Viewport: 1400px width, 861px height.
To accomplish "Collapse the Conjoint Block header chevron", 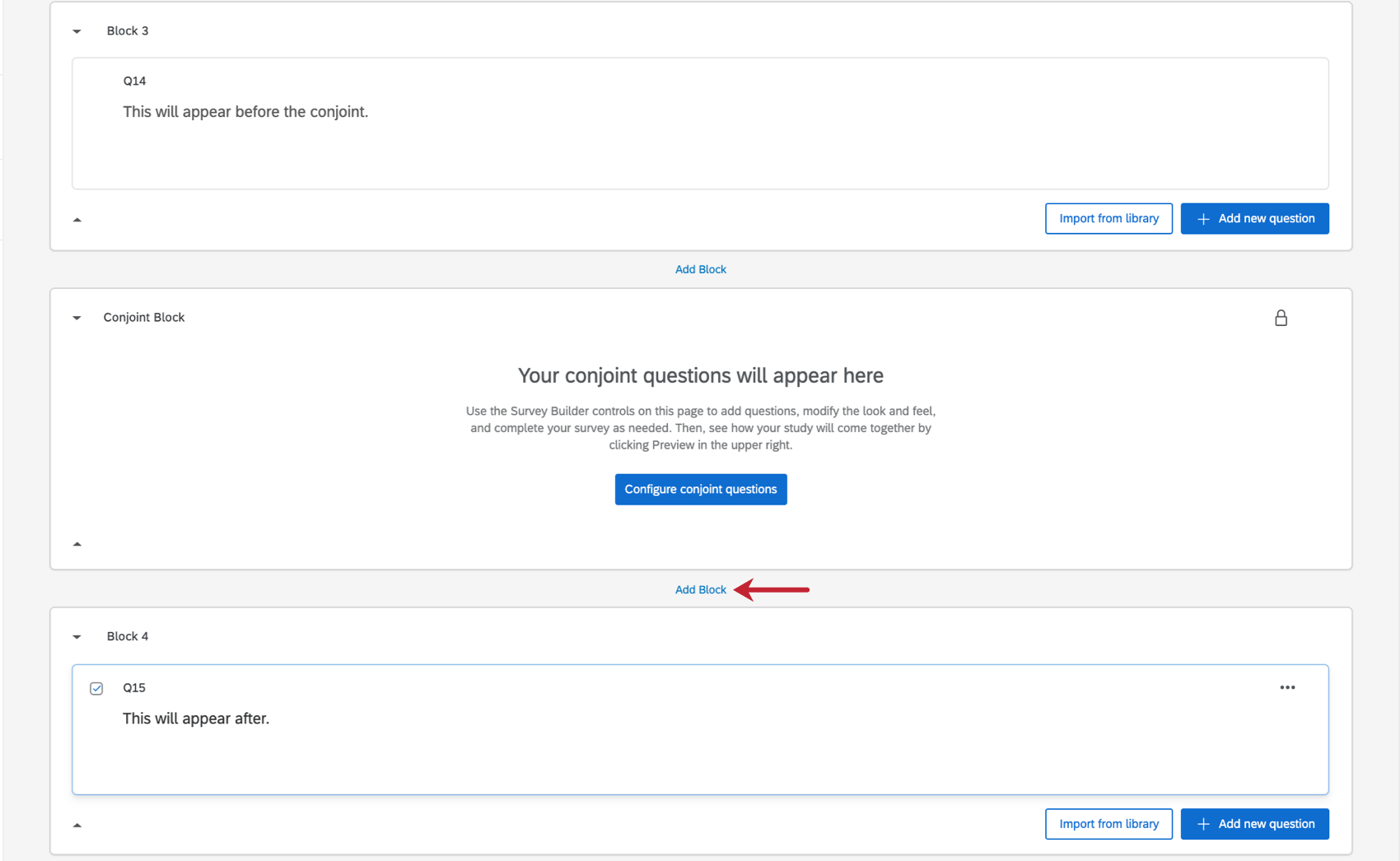I will point(77,318).
